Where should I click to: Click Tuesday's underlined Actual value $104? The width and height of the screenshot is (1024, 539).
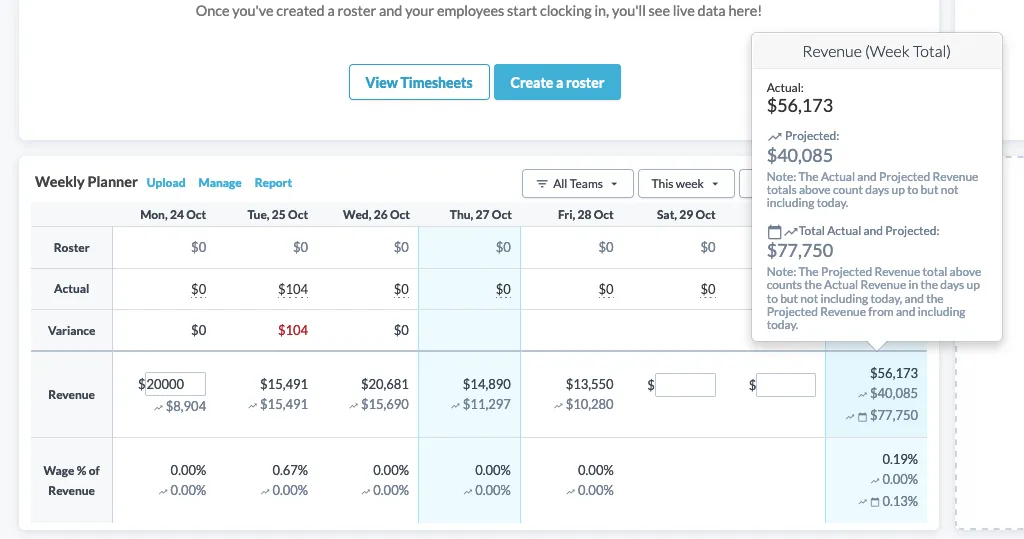pyautogui.click(x=293, y=289)
